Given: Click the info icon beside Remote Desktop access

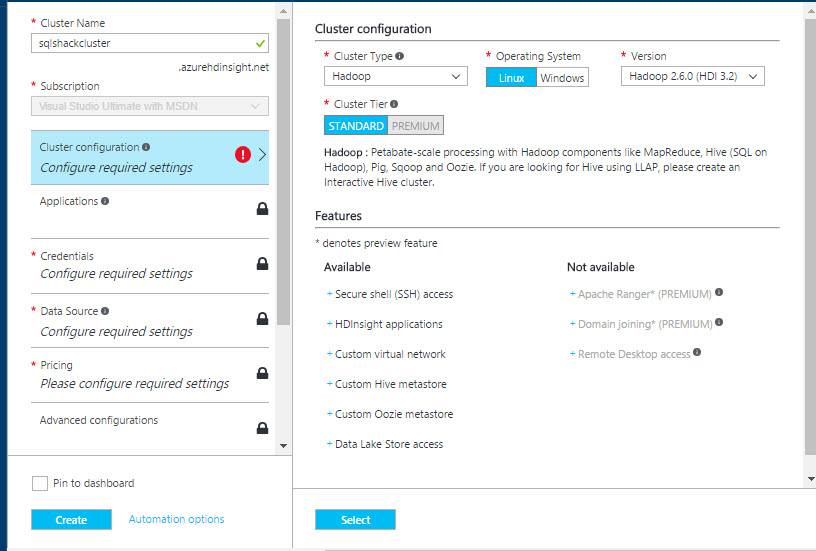Looking at the screenshot, I should (697, 352).
